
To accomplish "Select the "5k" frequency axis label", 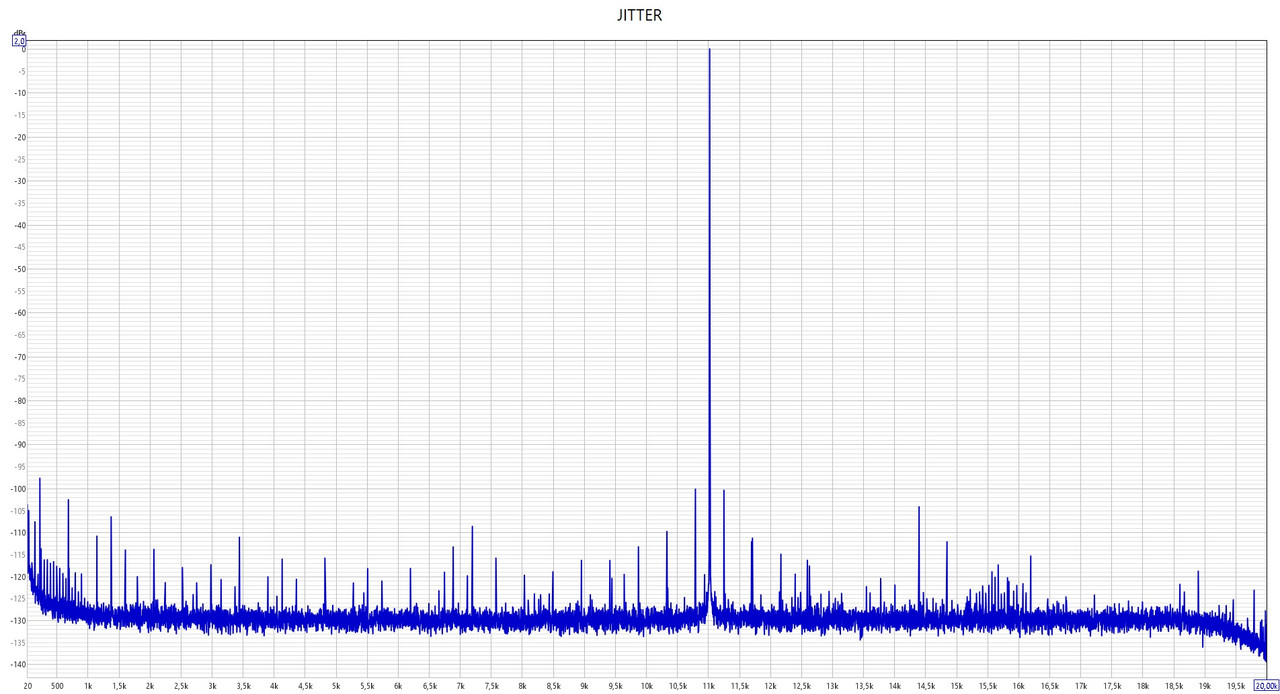I will coord(336,686).
